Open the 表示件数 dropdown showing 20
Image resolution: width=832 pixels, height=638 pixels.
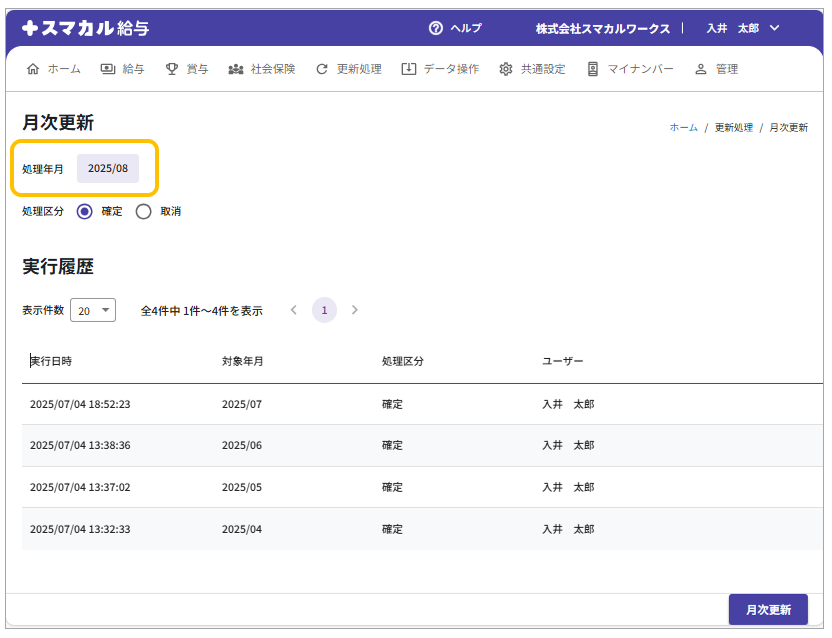point(93,310)
